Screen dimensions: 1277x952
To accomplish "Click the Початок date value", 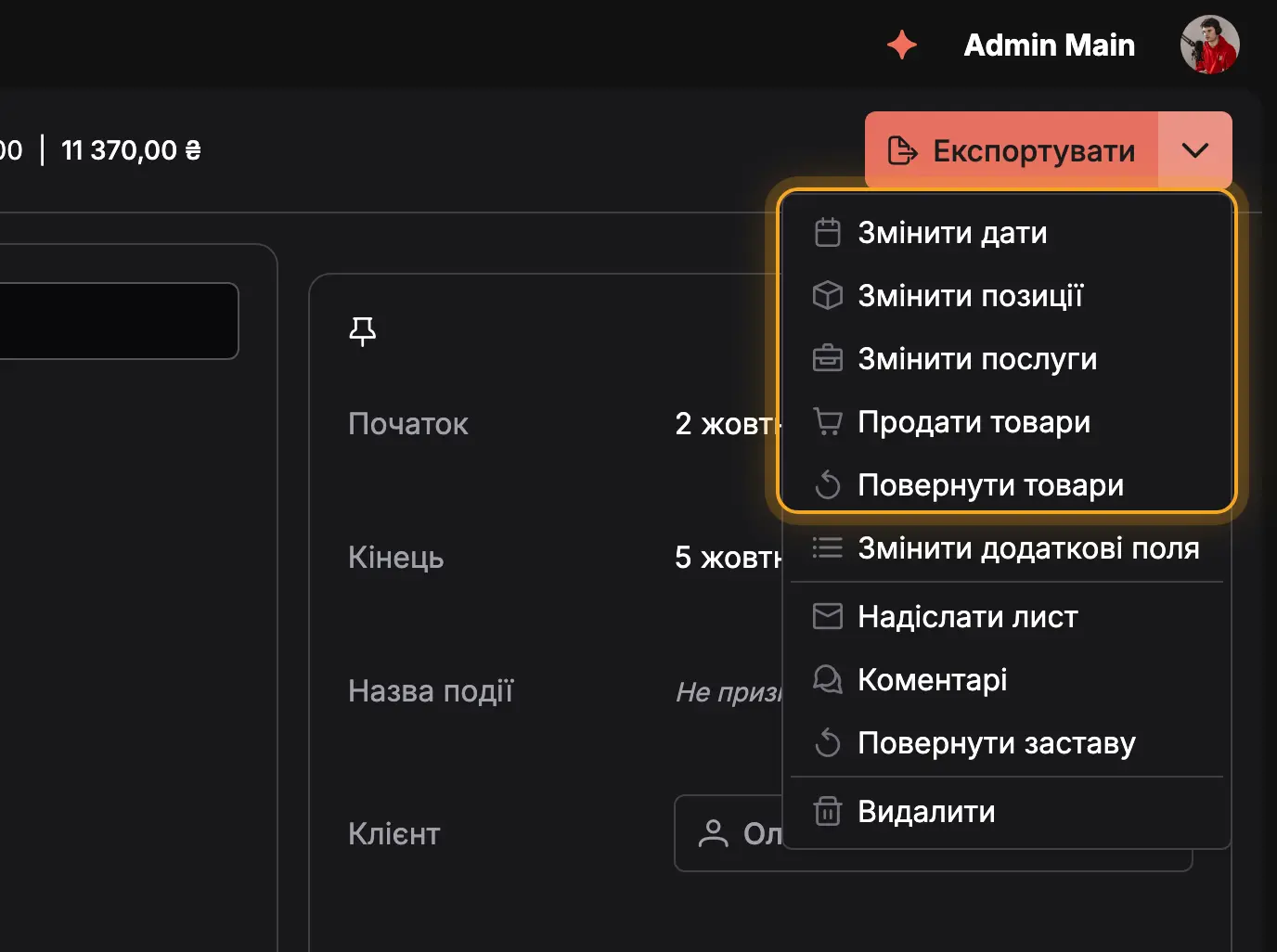I will pyautogui.click(x=729, y=424).
